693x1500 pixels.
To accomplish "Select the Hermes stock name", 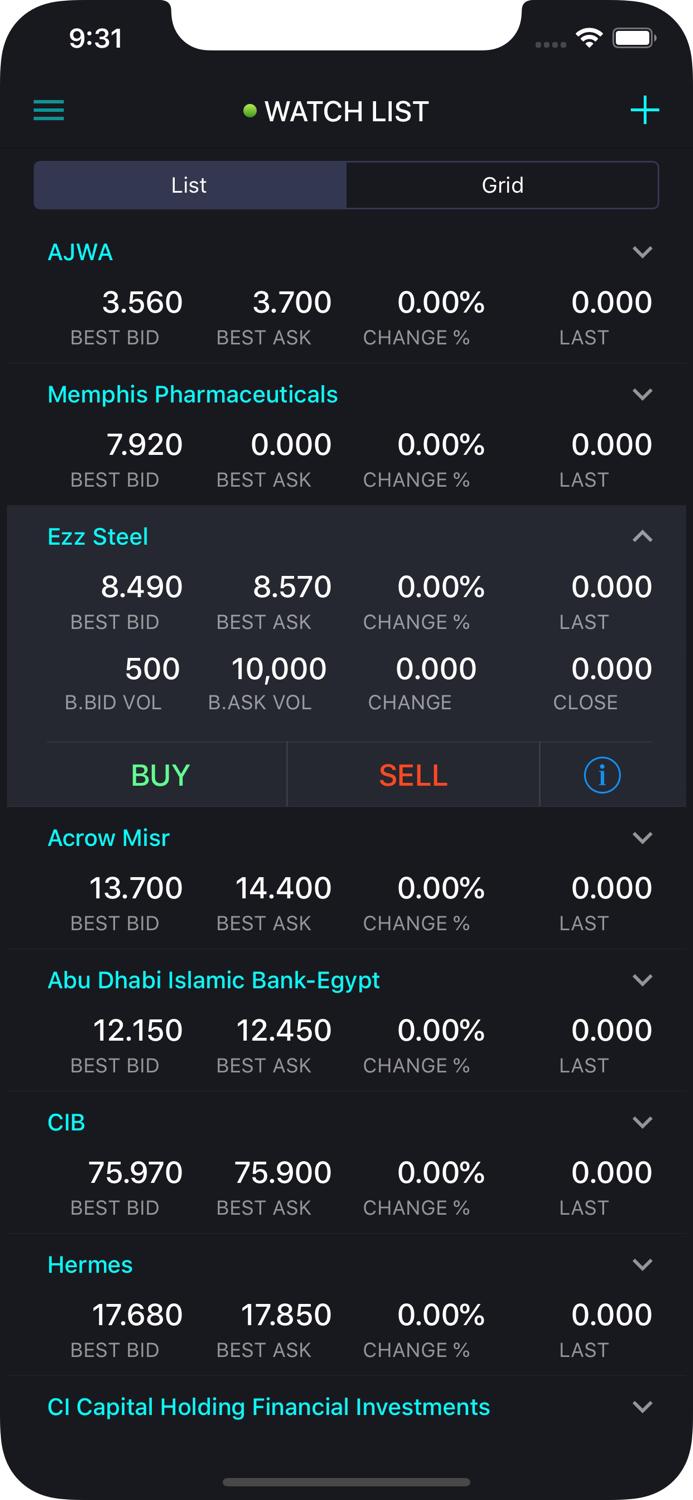I will click(89, 1264).
